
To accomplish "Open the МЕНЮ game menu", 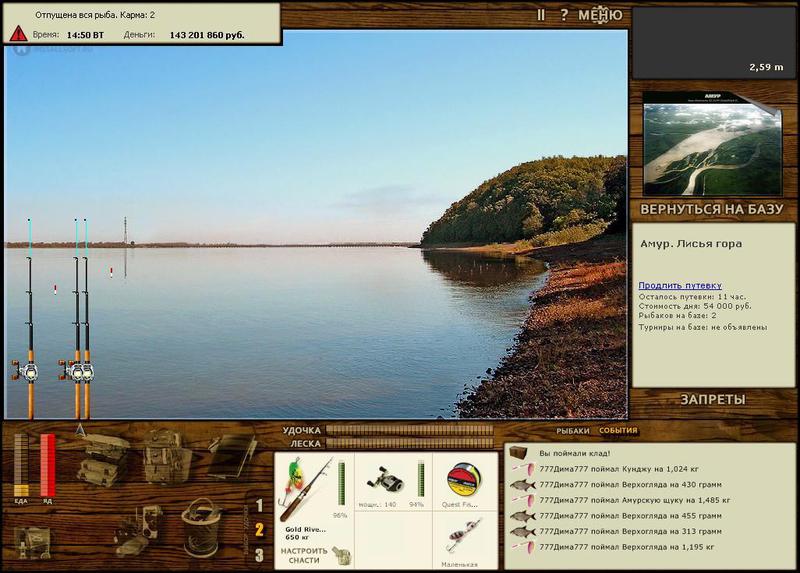I will [x=599, y=15].
